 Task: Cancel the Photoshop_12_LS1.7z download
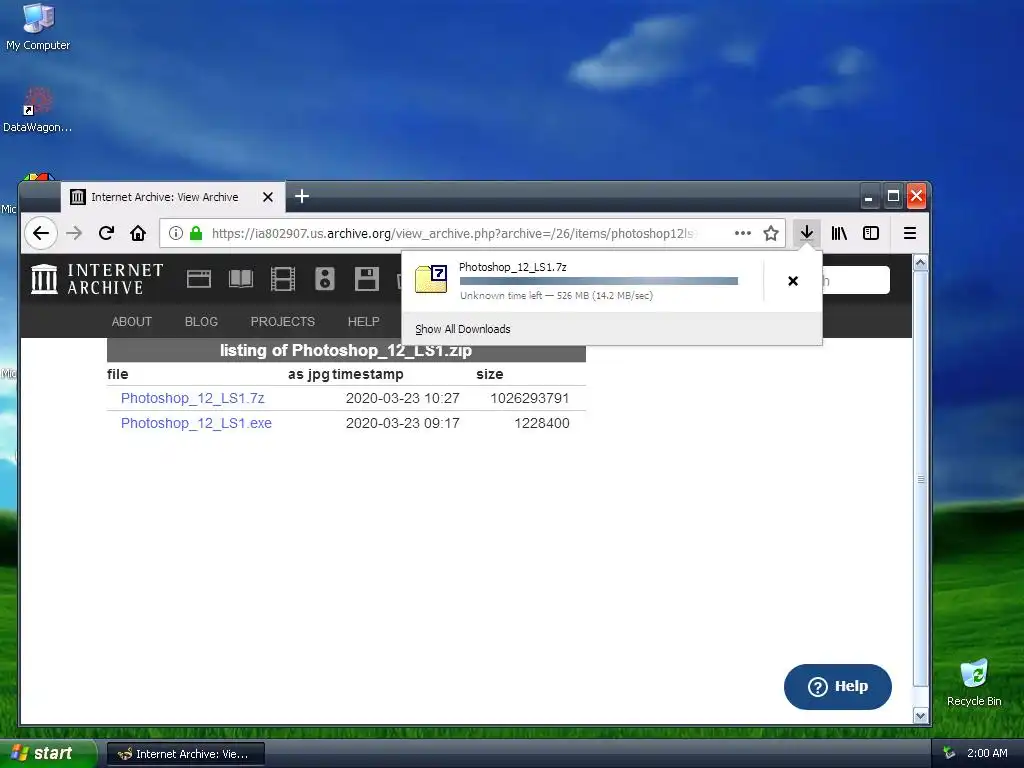[x=793, y=281]
